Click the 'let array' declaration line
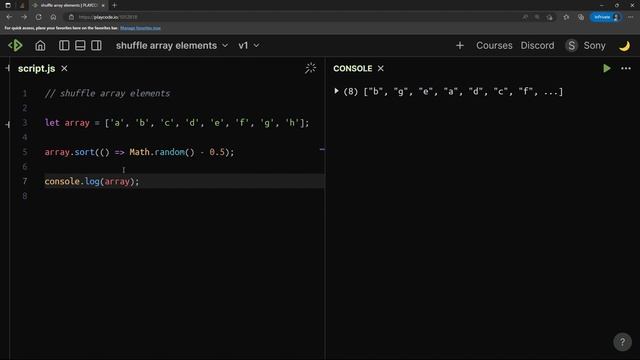This screenshot has height=360, width=640. (x=177, y=123)
